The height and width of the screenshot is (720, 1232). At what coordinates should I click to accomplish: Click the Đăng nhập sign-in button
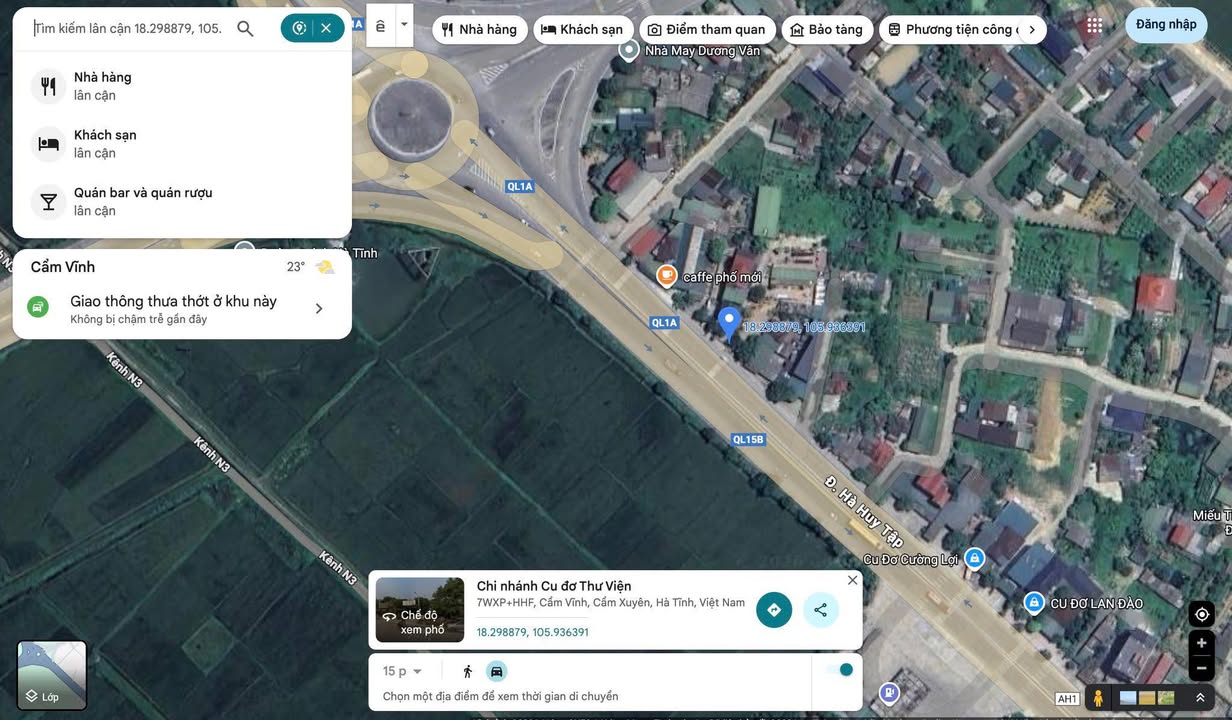1165,25
